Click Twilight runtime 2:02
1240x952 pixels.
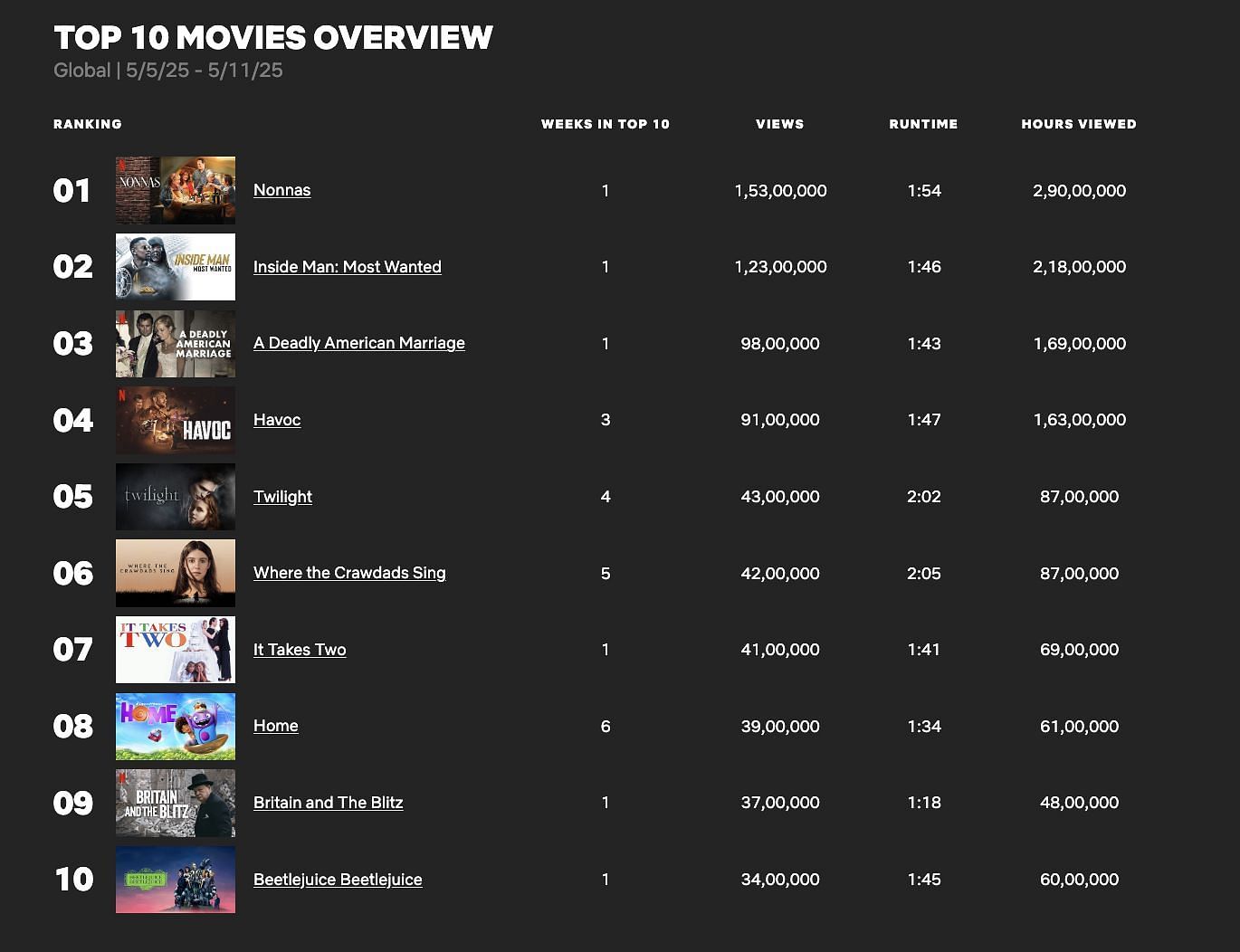click(924, 497)
